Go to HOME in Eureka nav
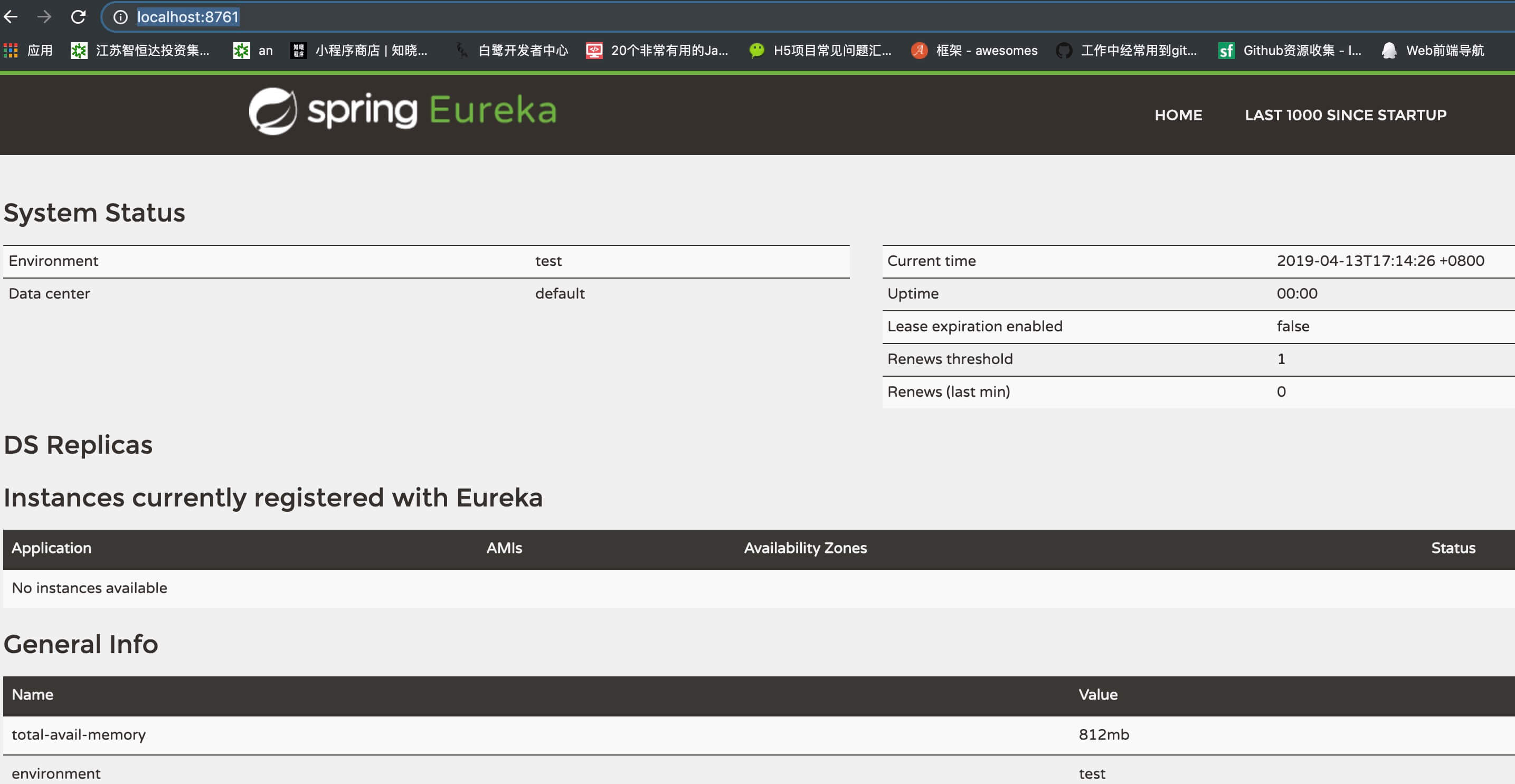This screenshot has height=784, width=1515. tap(1178, 115)
